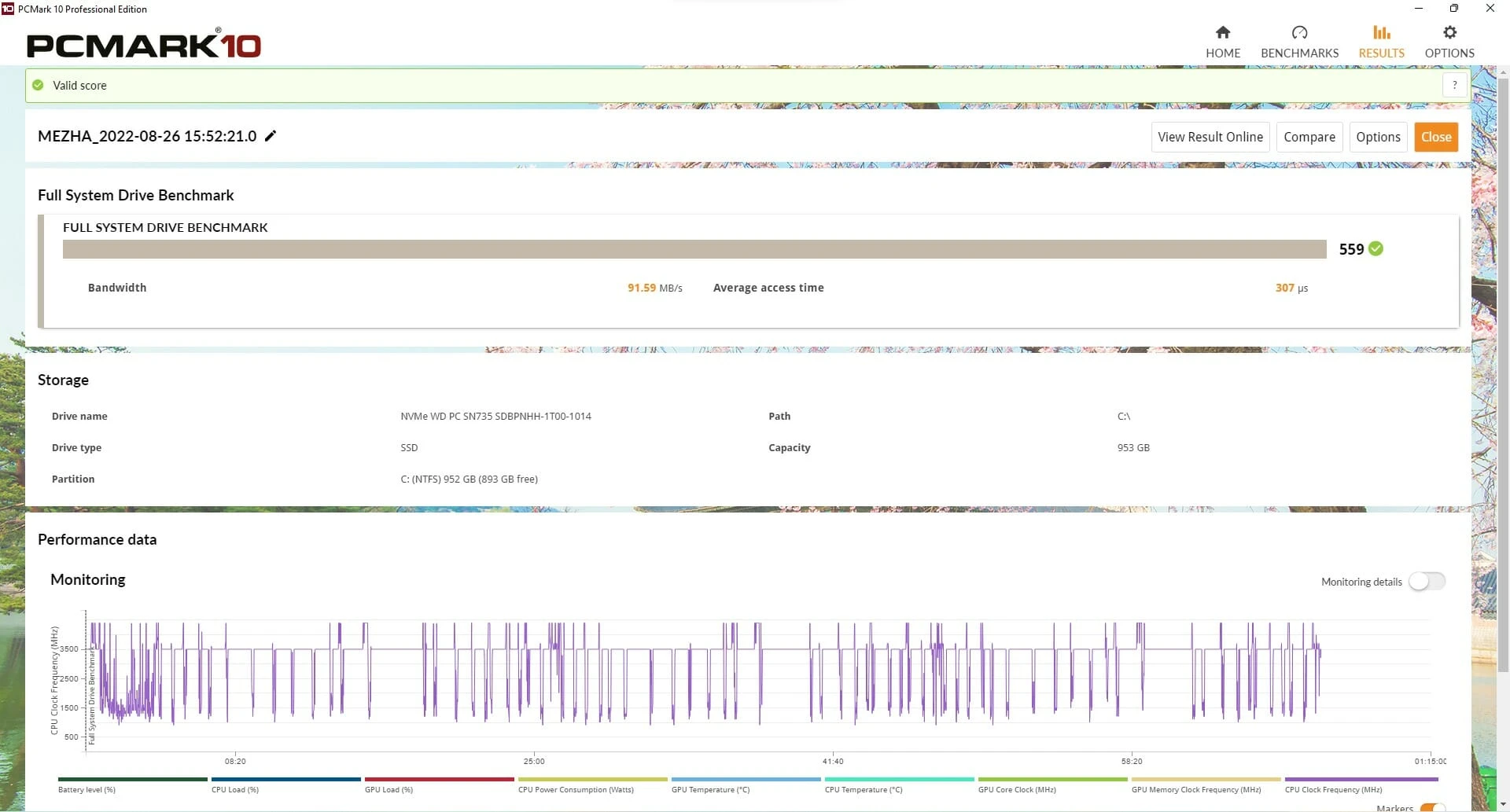Minimize the PCMark 10 window
Viewport: 1510px width, 812px height.
pos(1419,9)
